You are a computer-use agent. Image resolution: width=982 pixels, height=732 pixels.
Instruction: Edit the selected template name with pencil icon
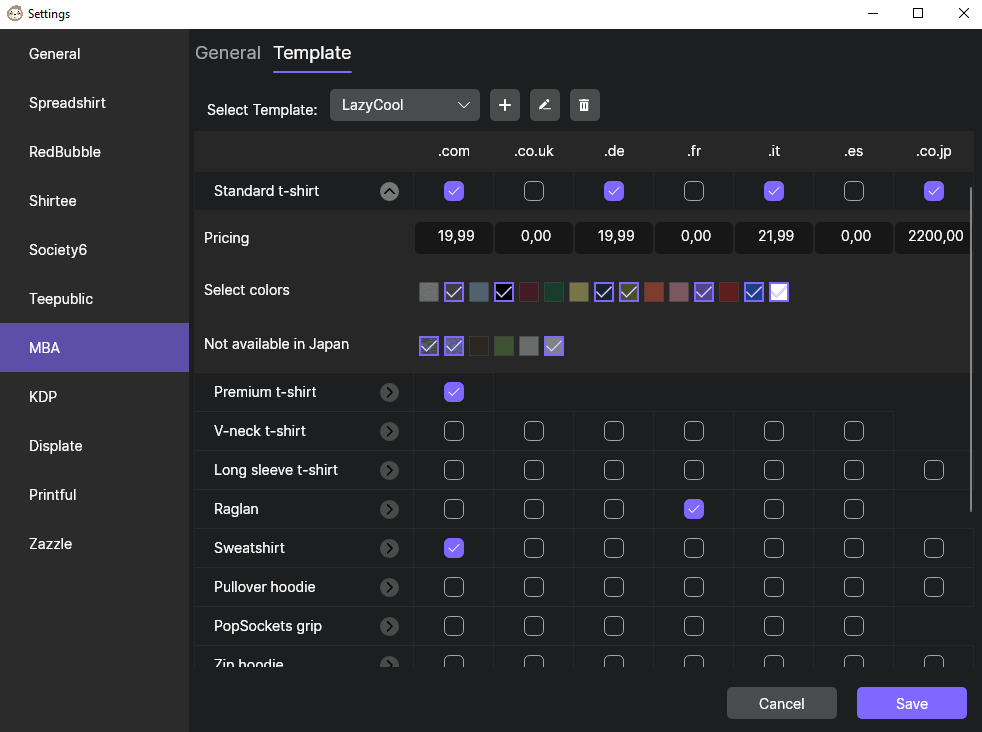coord(545,105)
